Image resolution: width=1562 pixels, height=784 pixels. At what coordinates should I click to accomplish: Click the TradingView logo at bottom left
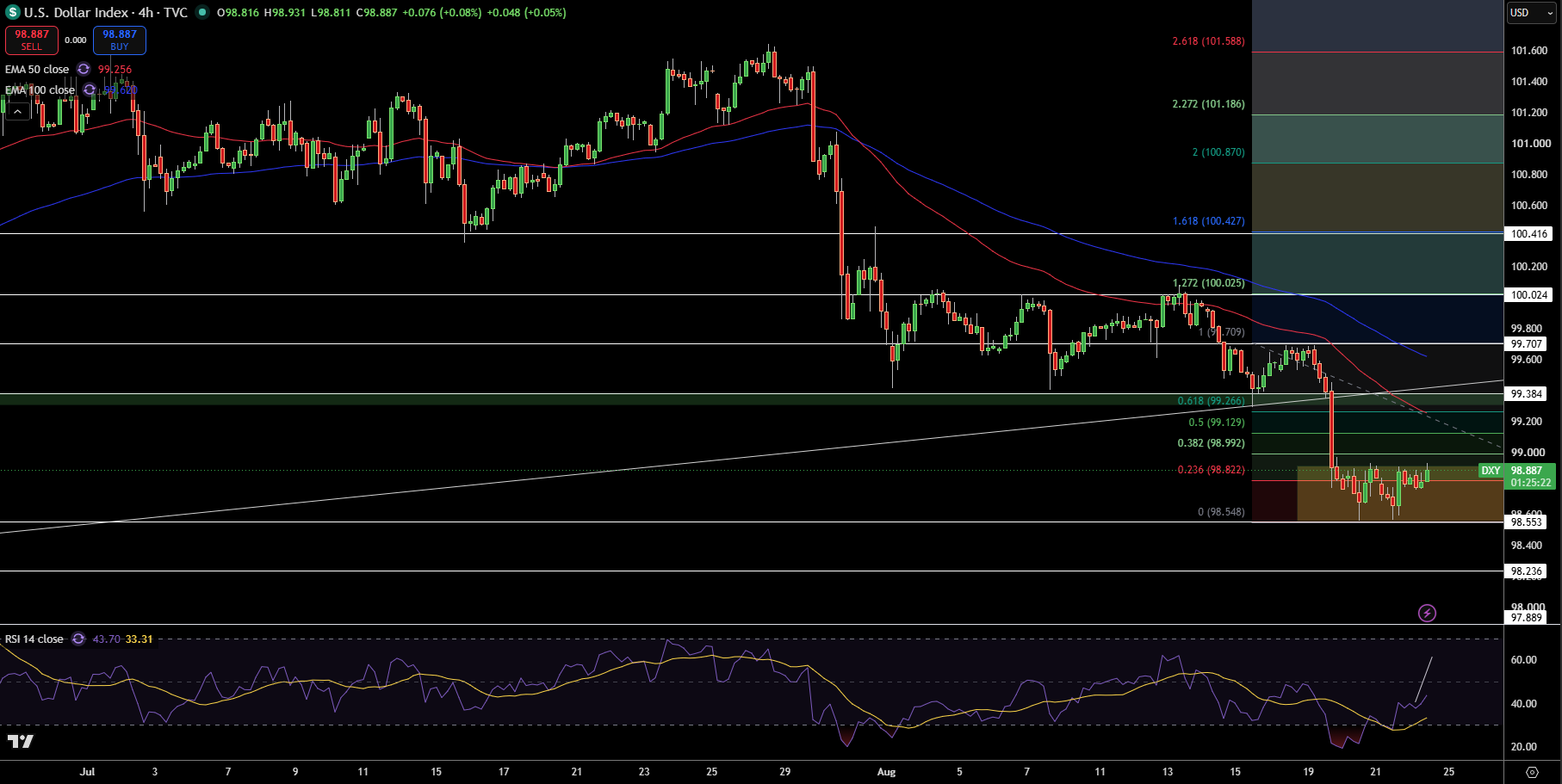21,741
